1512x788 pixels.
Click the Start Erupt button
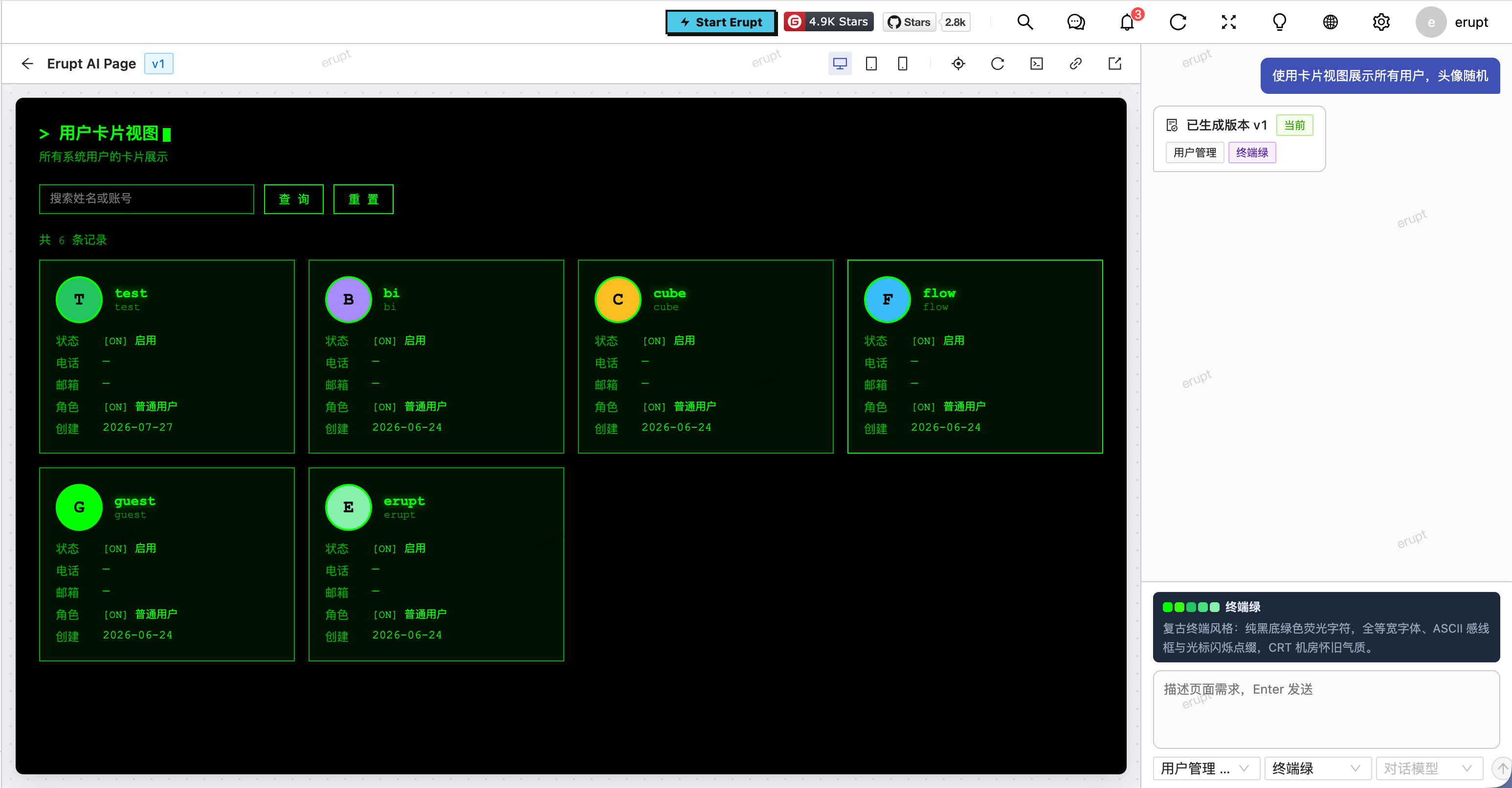[721, 22]
